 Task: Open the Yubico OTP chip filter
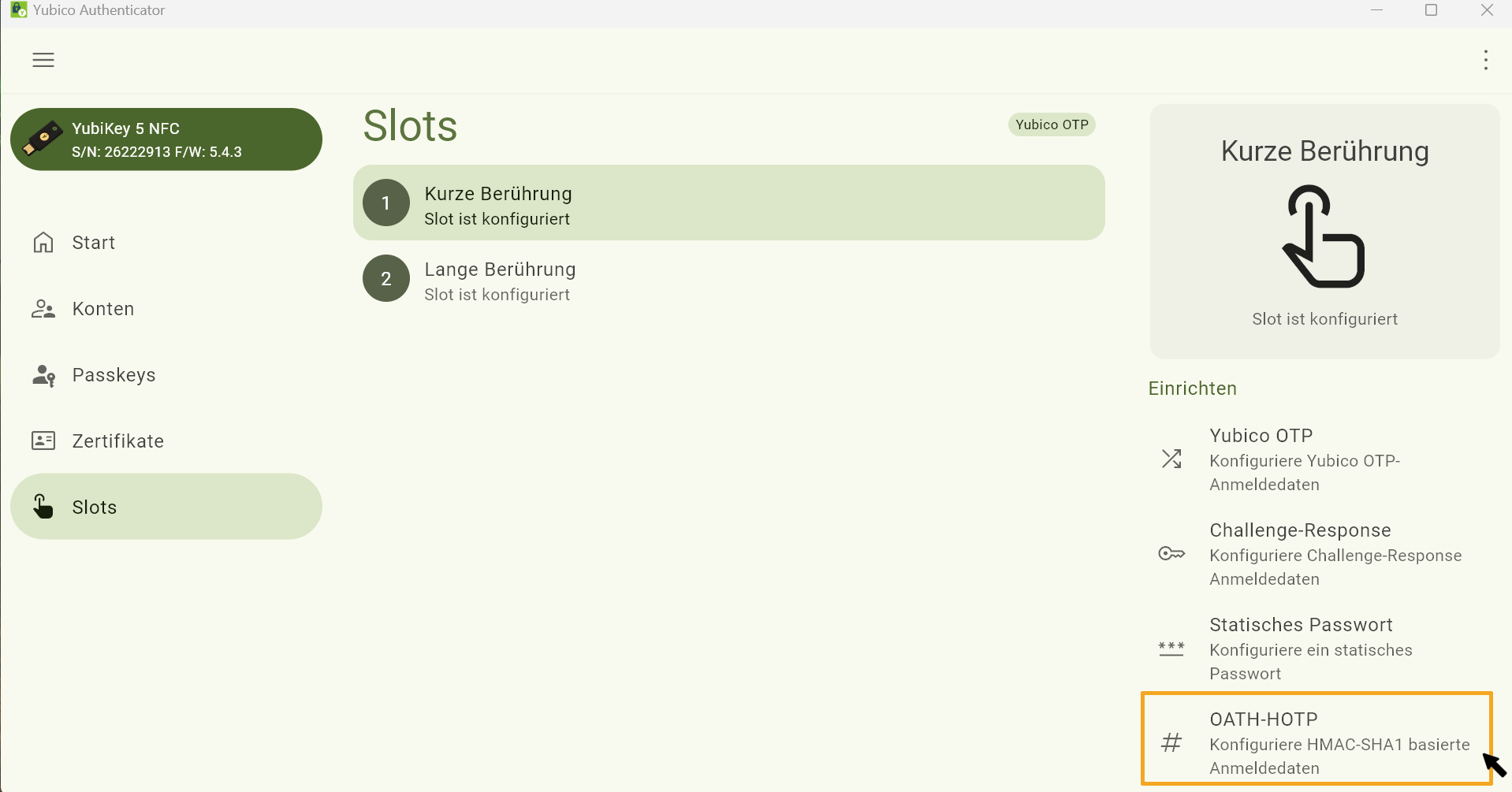1052,125
